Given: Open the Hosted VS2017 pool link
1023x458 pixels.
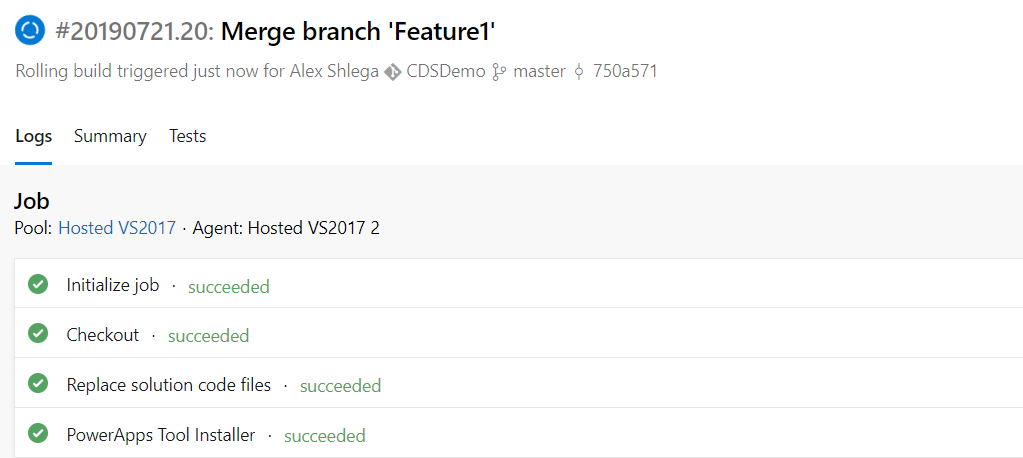Looking at the screenshot, I should pos(117,228).
